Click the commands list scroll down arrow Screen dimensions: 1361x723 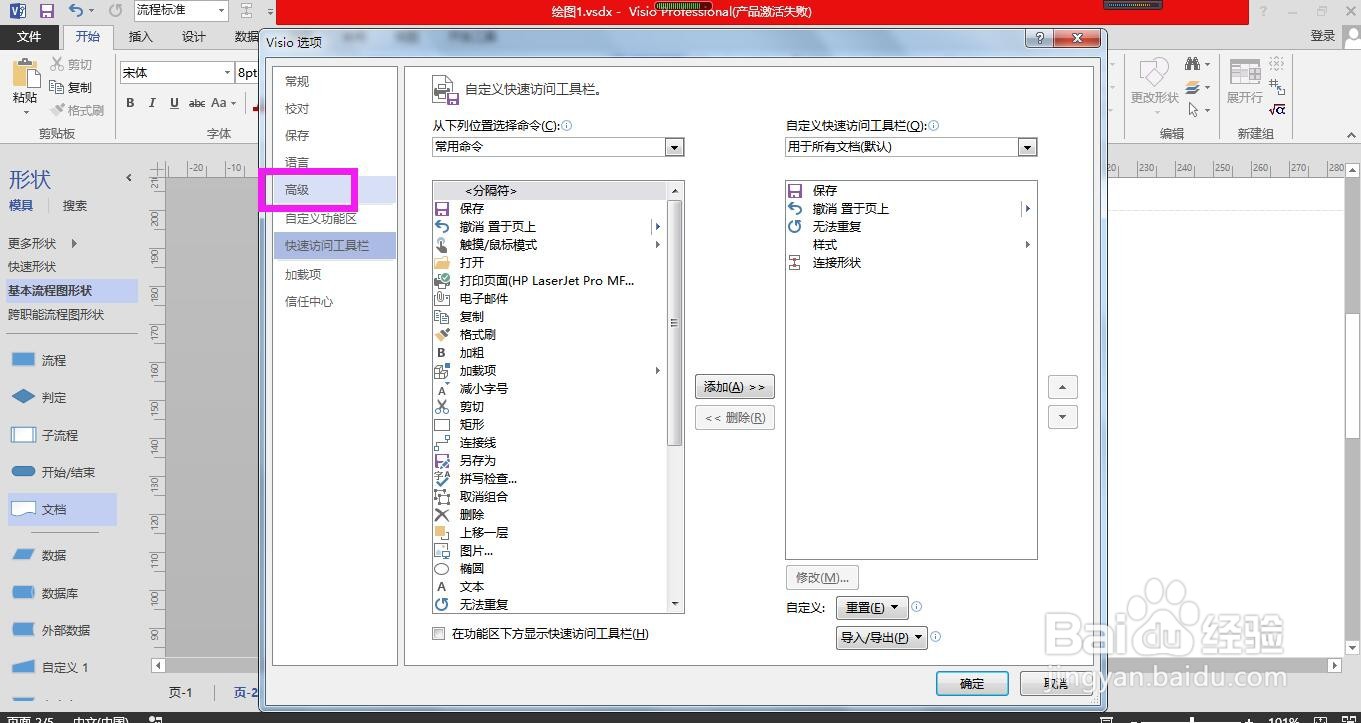675,604
